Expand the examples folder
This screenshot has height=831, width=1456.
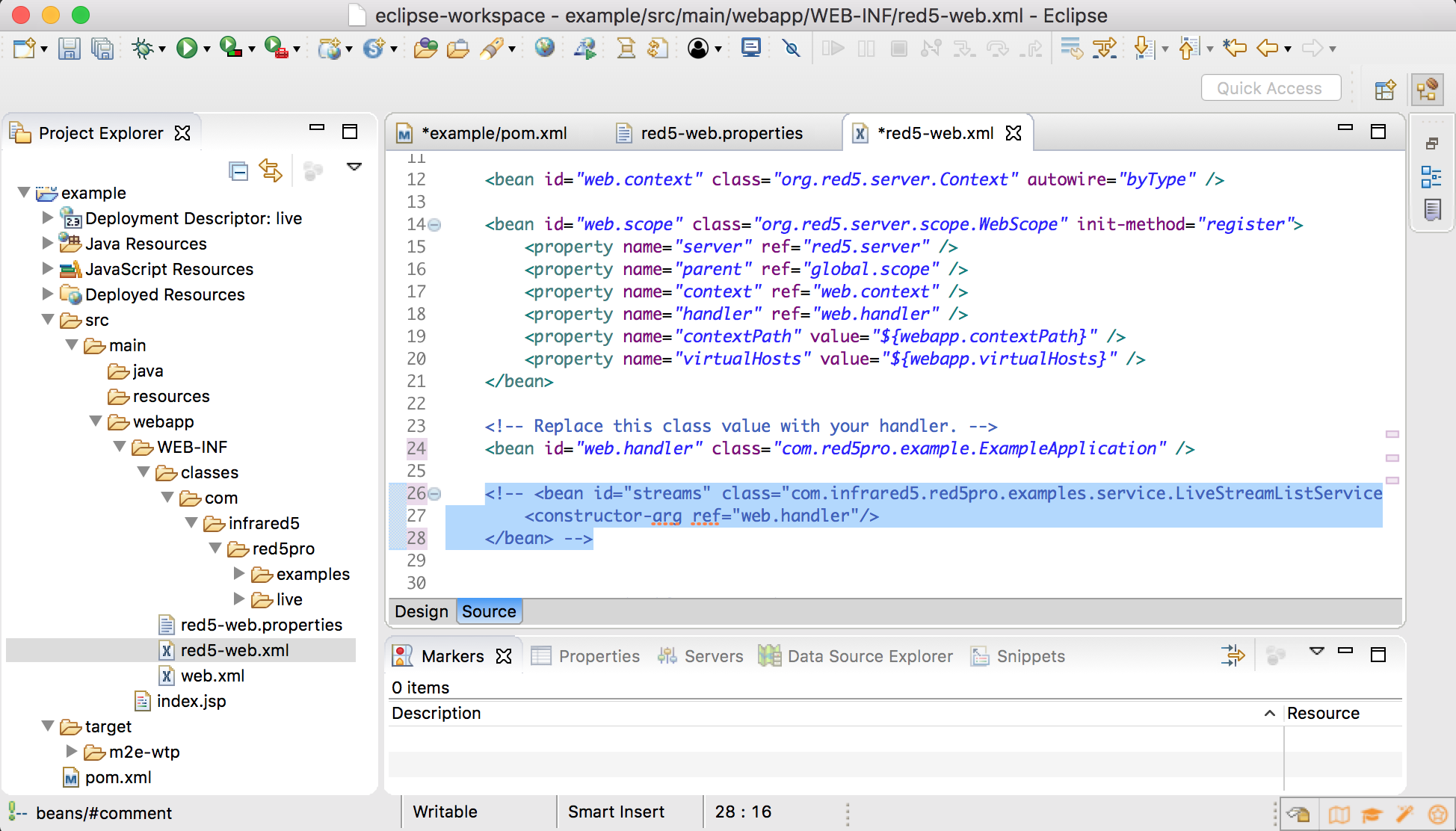point(239,573)
